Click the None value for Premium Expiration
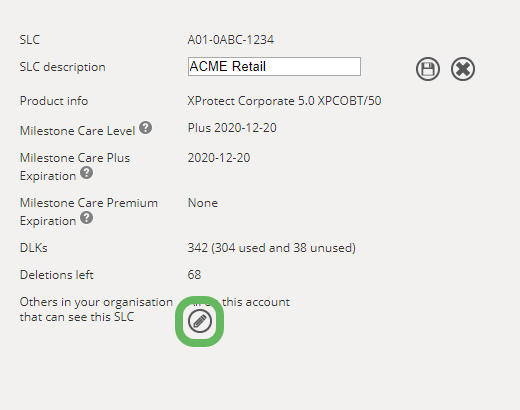This screenshot has height=410, width=520. (203, 203)
